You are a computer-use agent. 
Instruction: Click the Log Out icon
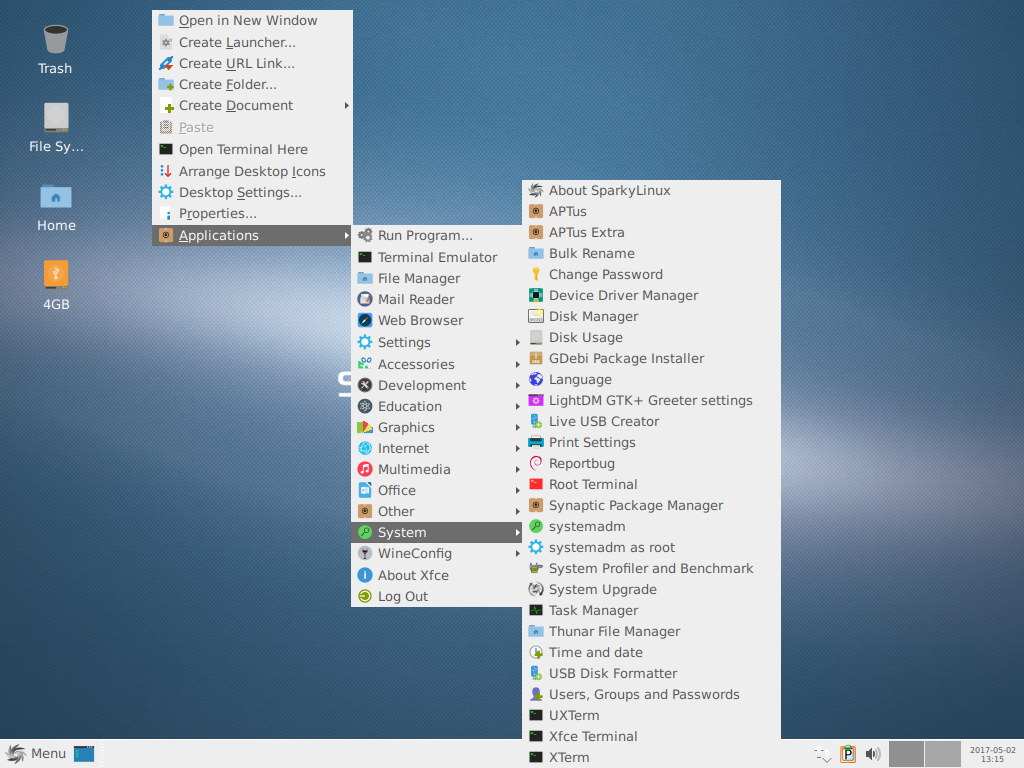click(x=365, y=596)
